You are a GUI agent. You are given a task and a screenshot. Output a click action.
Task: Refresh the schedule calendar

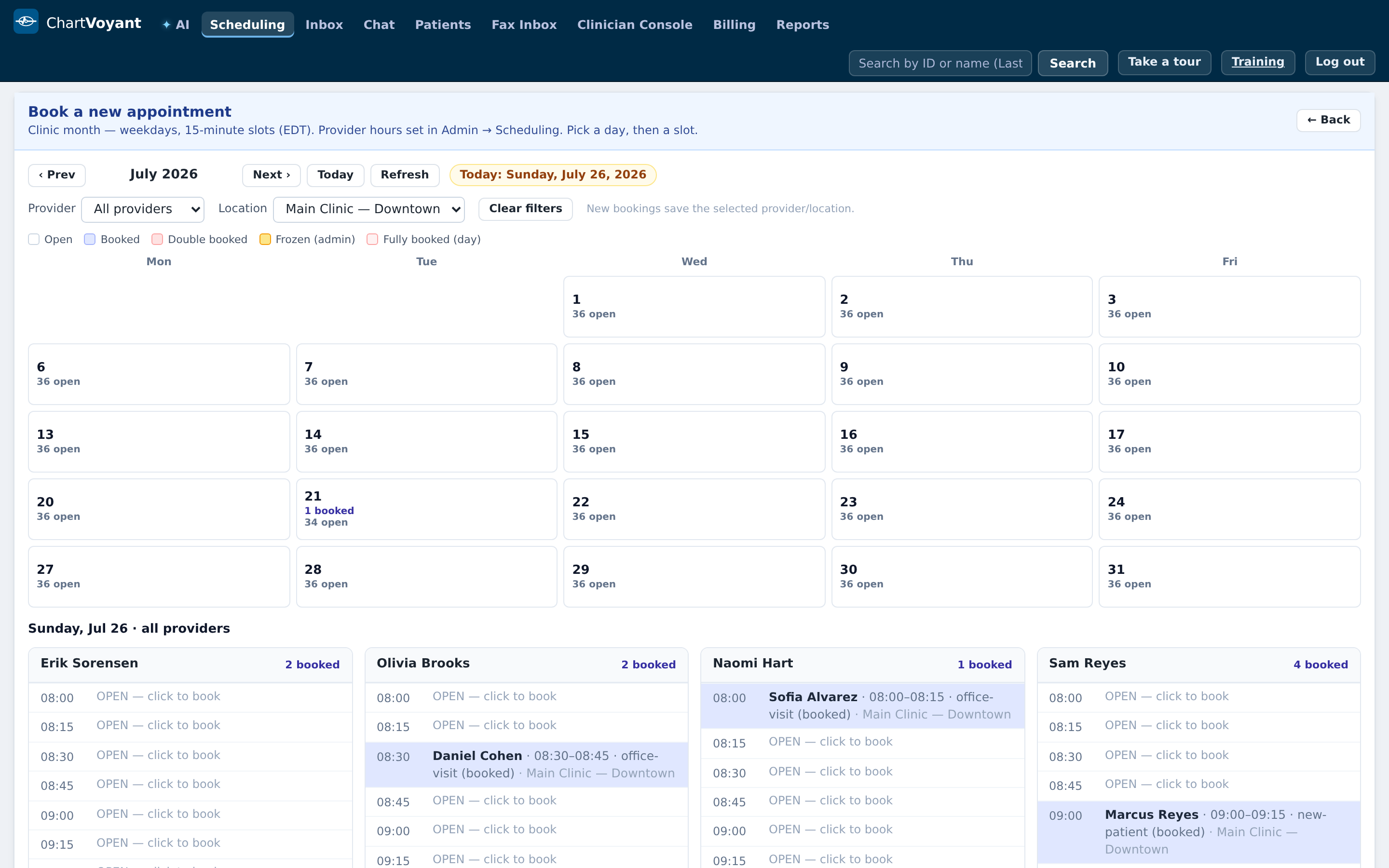point(405,175)
